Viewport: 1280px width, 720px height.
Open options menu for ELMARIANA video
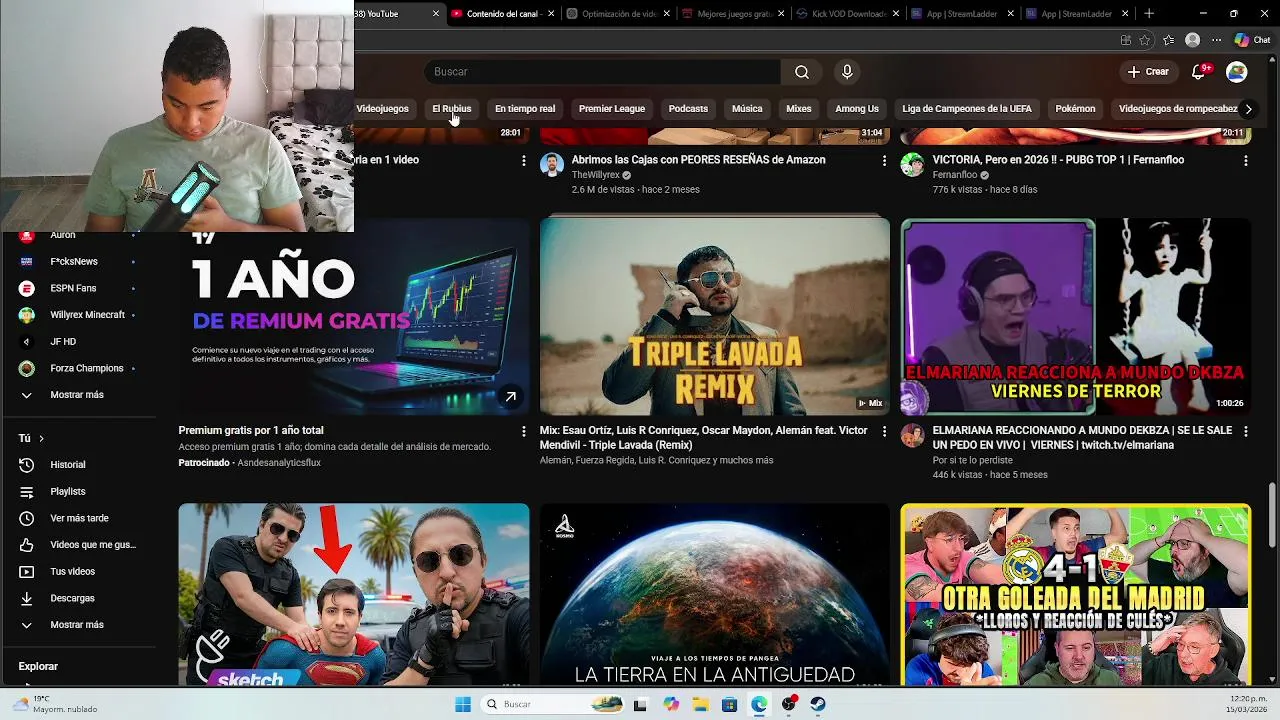(1245, 431)
